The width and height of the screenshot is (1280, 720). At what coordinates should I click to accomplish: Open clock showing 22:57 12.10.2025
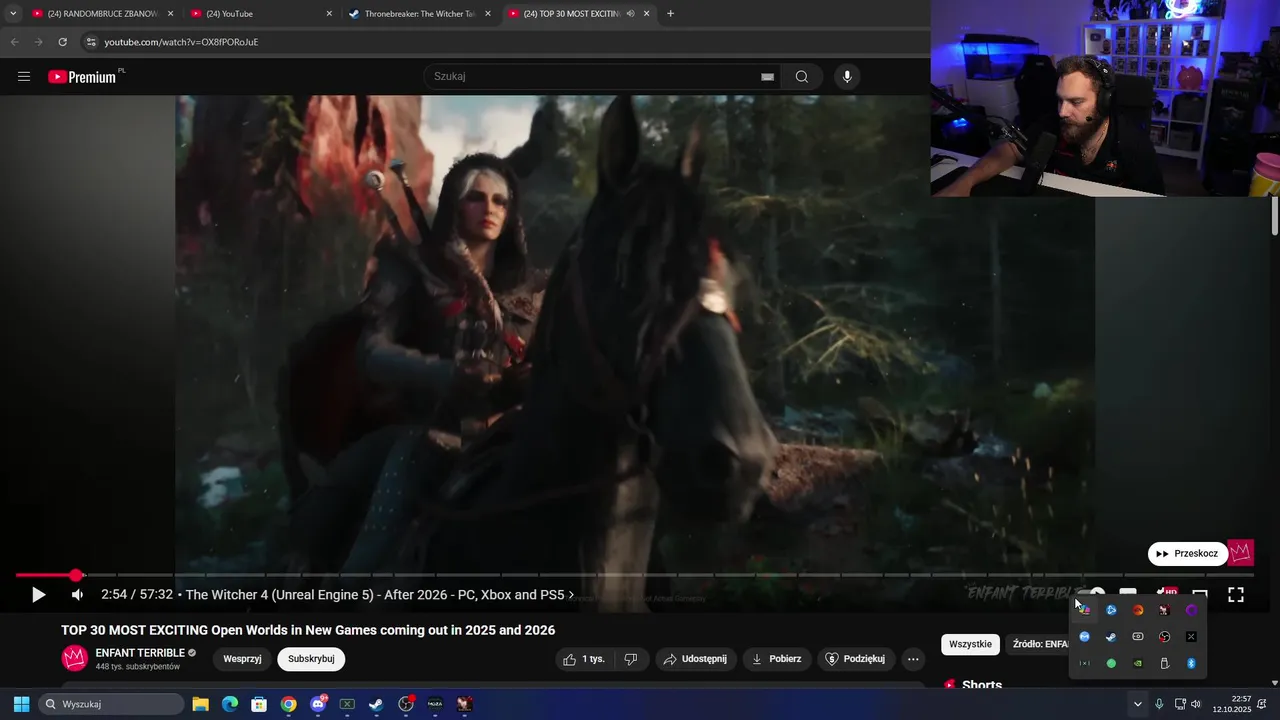[1232, 704]
